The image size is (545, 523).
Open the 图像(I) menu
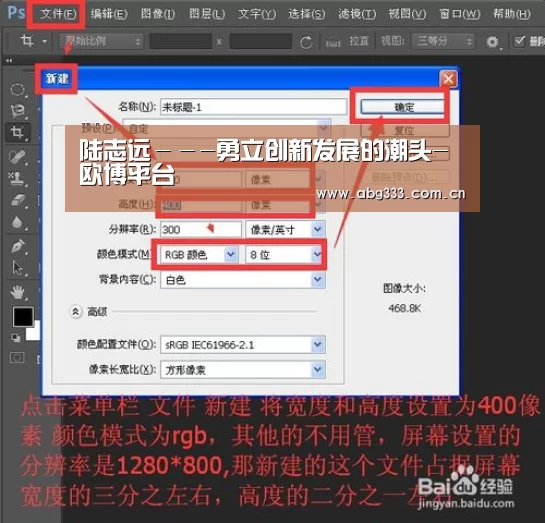point(158,14)
